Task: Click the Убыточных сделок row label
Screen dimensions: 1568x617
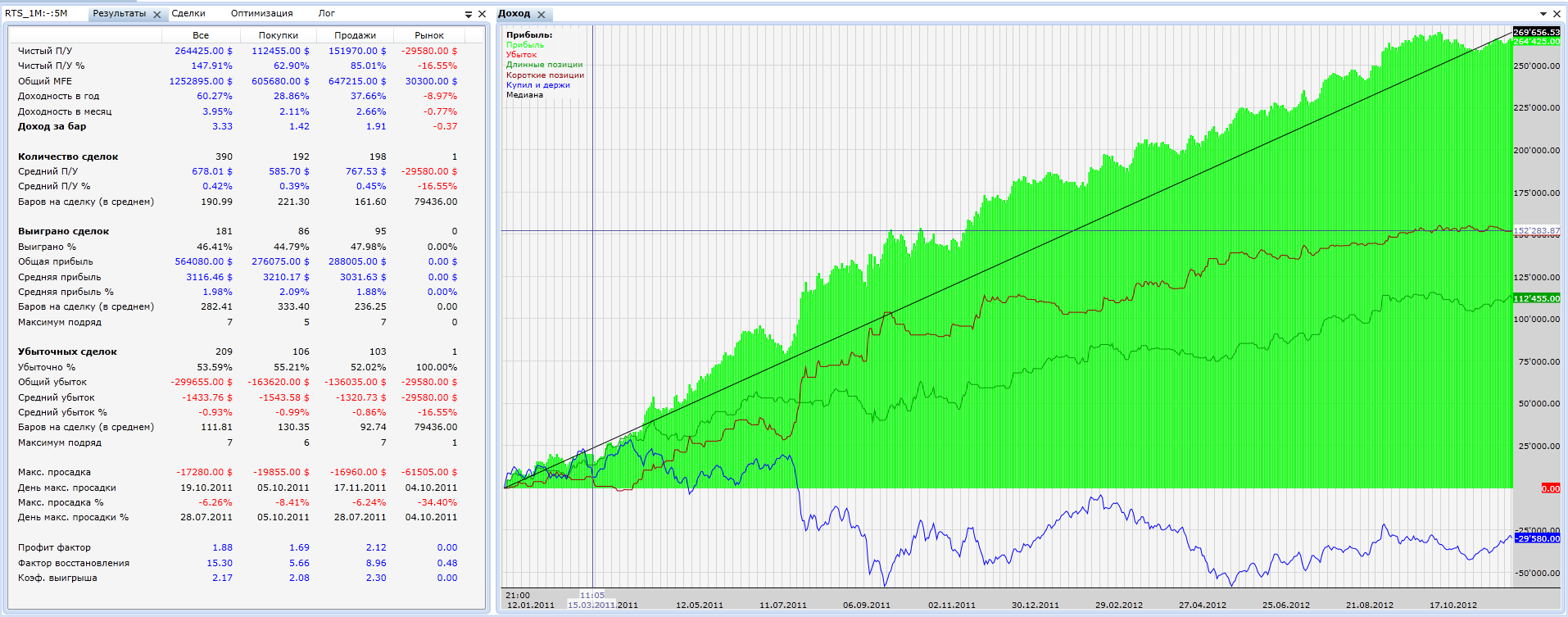Action: tap(67, 352)
